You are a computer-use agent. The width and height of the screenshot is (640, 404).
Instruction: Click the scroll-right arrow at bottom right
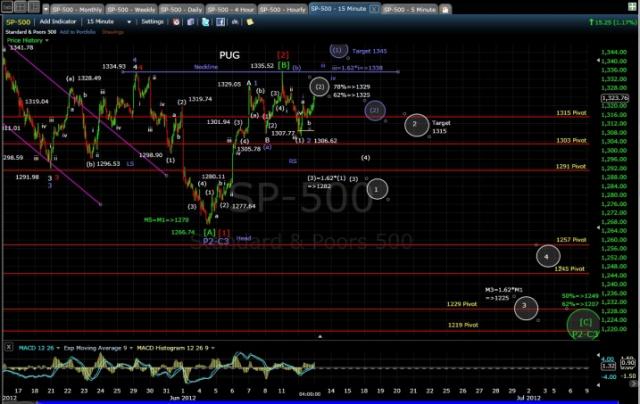(634, 384)
